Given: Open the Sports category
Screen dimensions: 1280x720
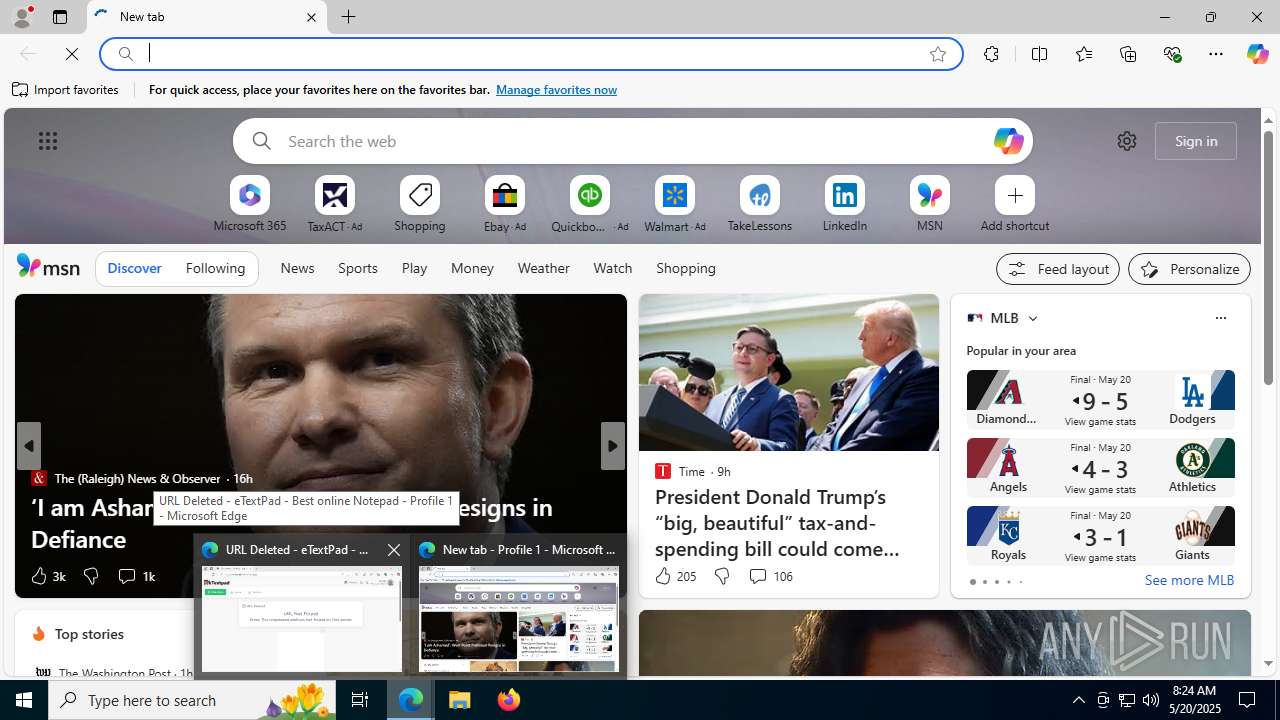Looking at the screenshot, I should [x=357, y=268].
